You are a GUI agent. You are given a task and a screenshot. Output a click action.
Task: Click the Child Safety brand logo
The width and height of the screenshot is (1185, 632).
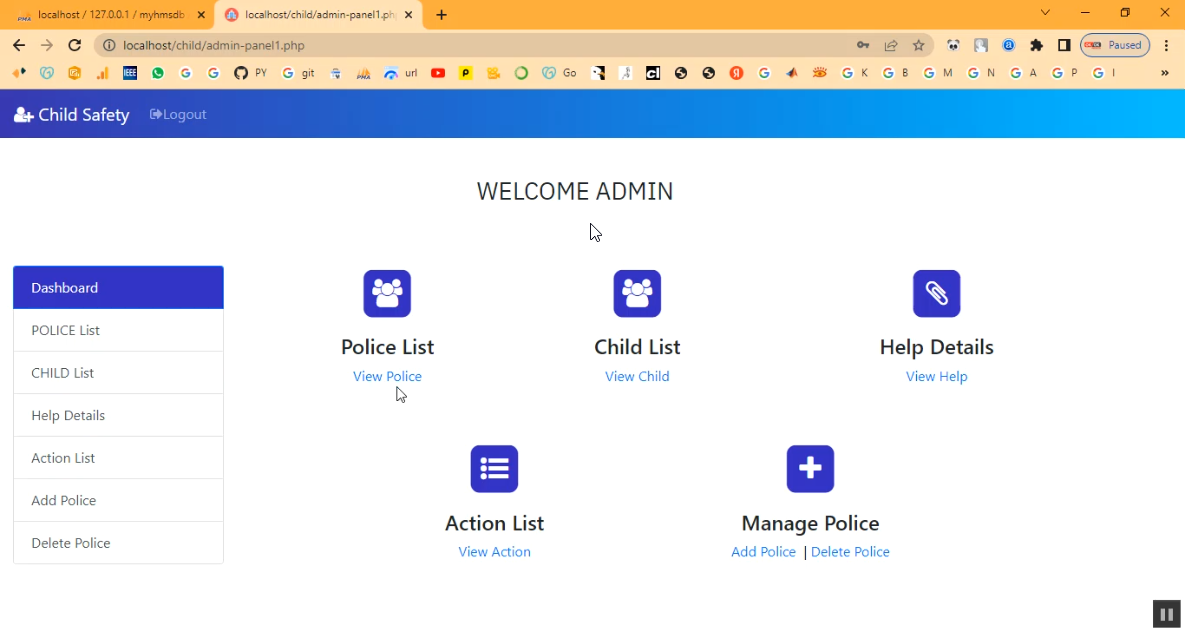(x=72, y=115)
